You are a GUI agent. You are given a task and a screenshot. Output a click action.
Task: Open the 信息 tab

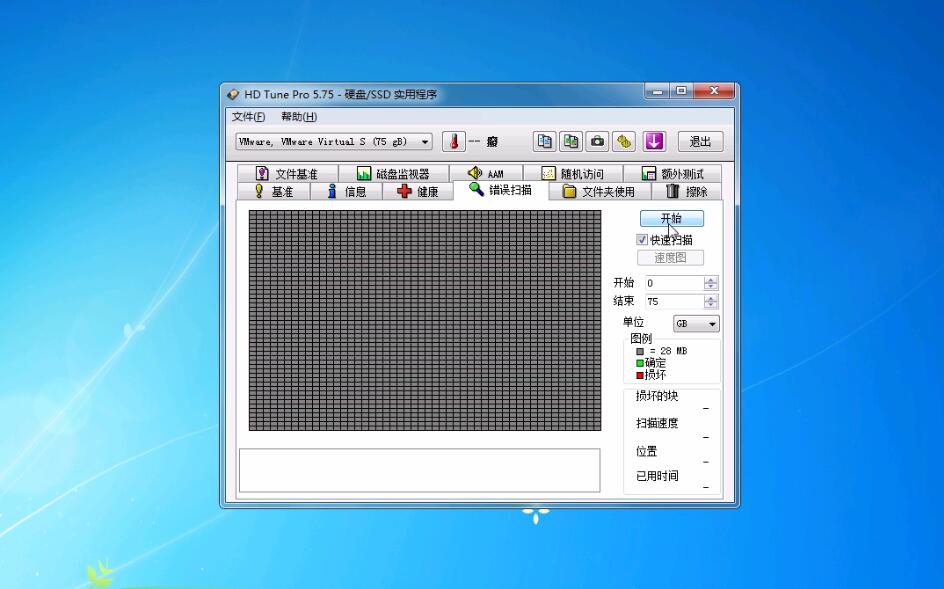pyautogui.click(x=347, y=192)
